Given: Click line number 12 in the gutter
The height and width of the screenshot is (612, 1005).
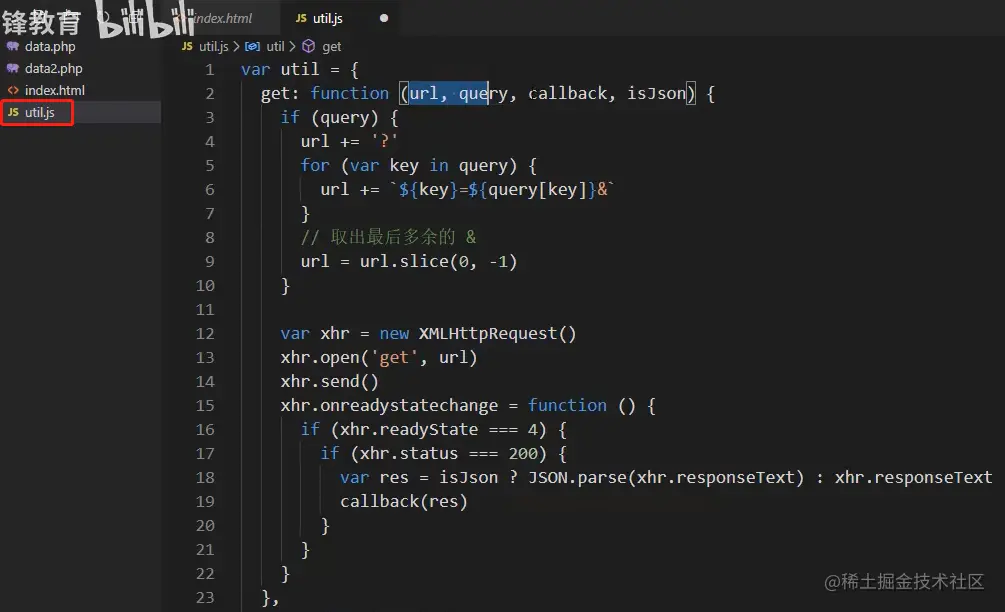Looking at the screenshot, I should 205,334.
